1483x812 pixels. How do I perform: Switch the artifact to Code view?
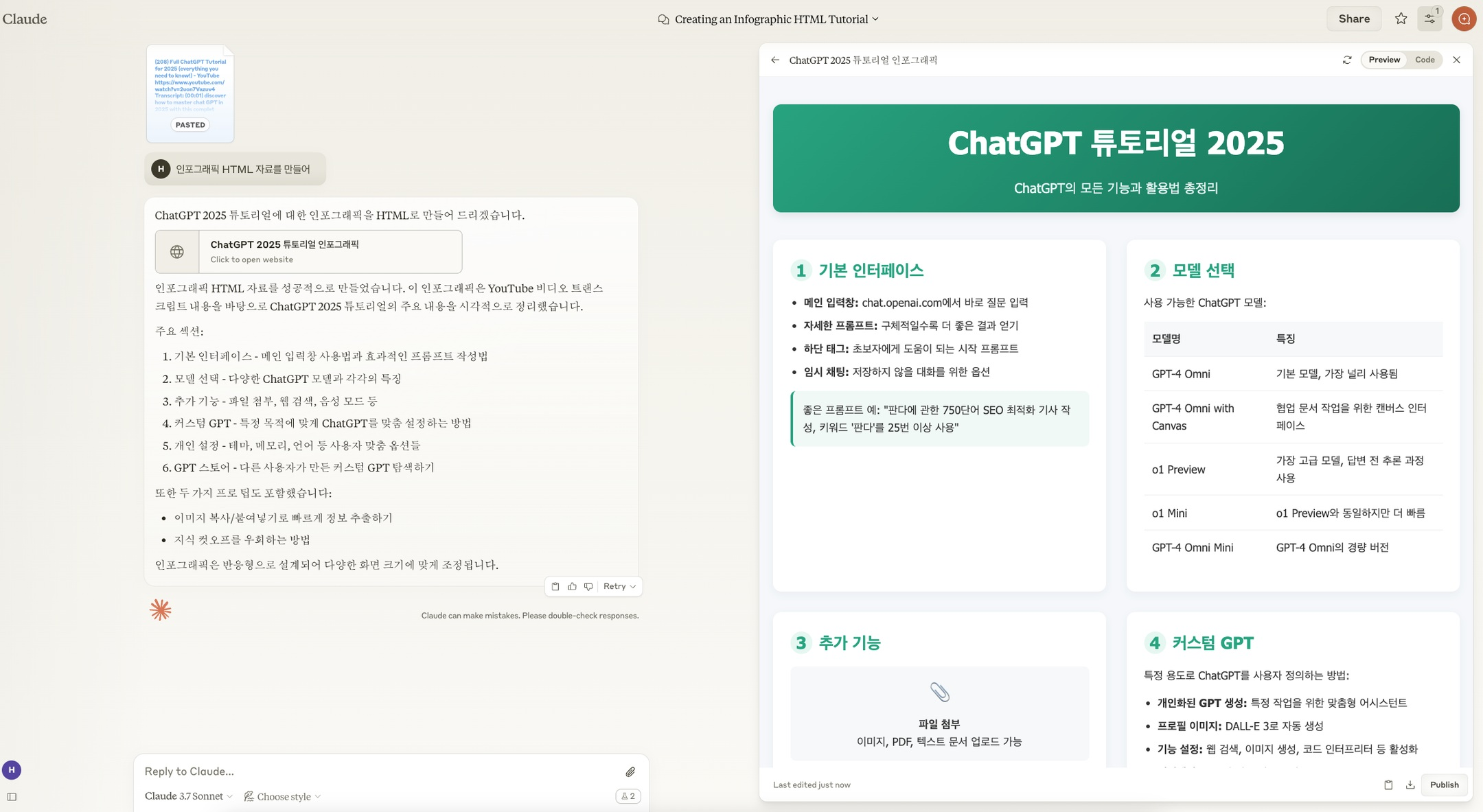point(1425,60)
